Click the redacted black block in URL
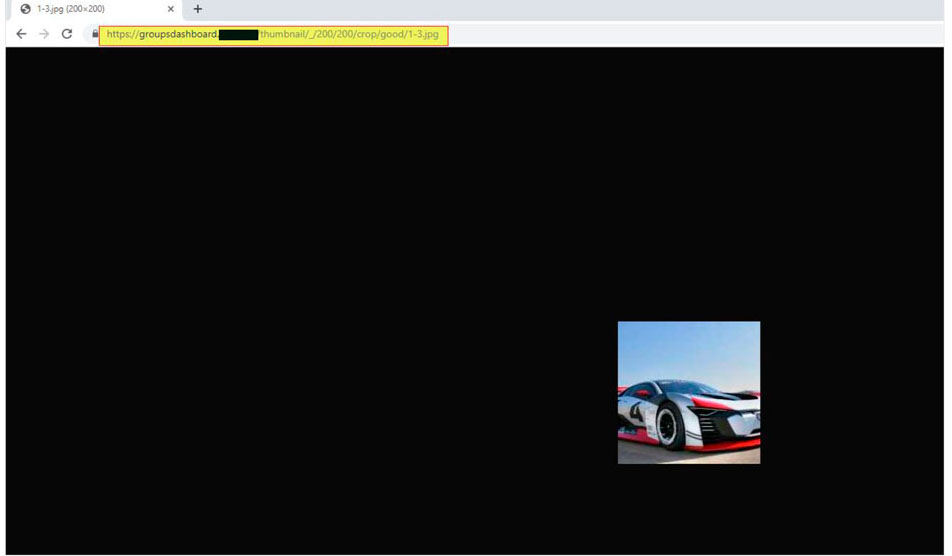 (x=238, y=35)
